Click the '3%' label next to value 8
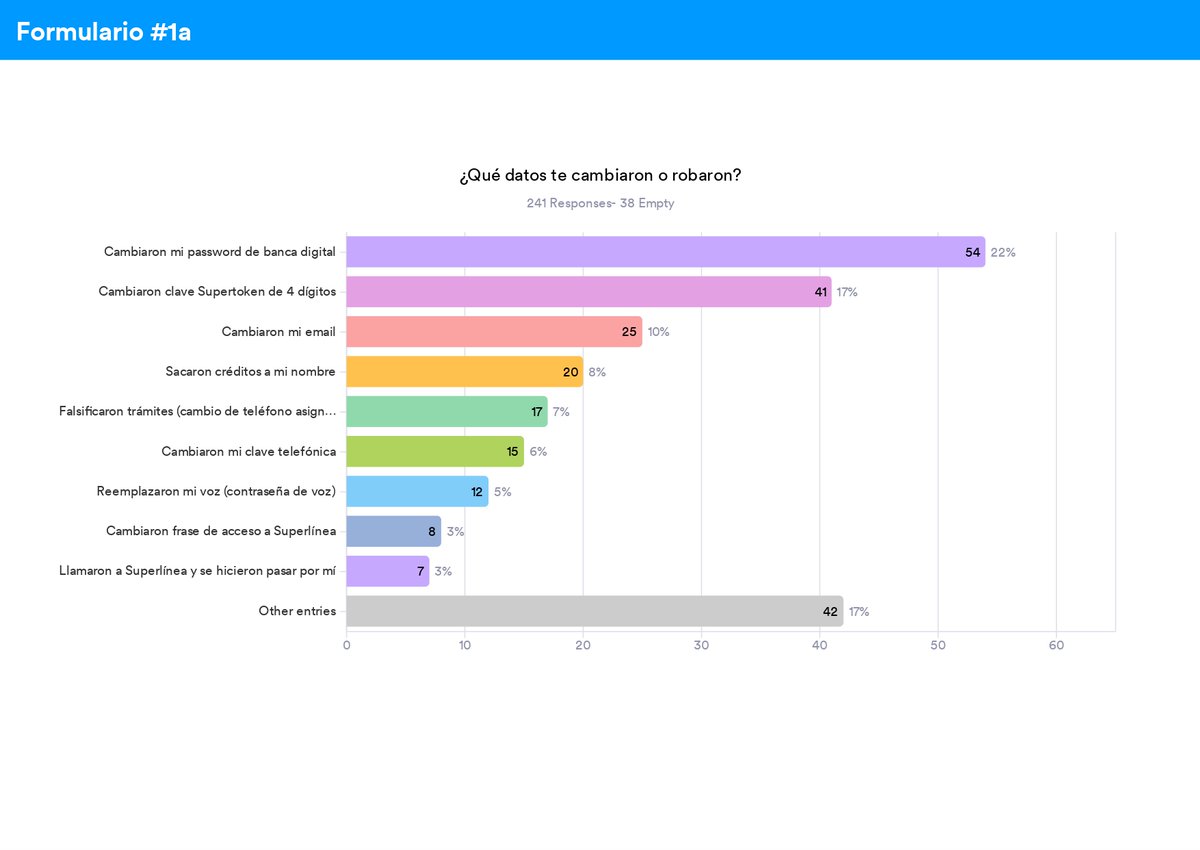 pyautogui.click(x=455, y=532)
